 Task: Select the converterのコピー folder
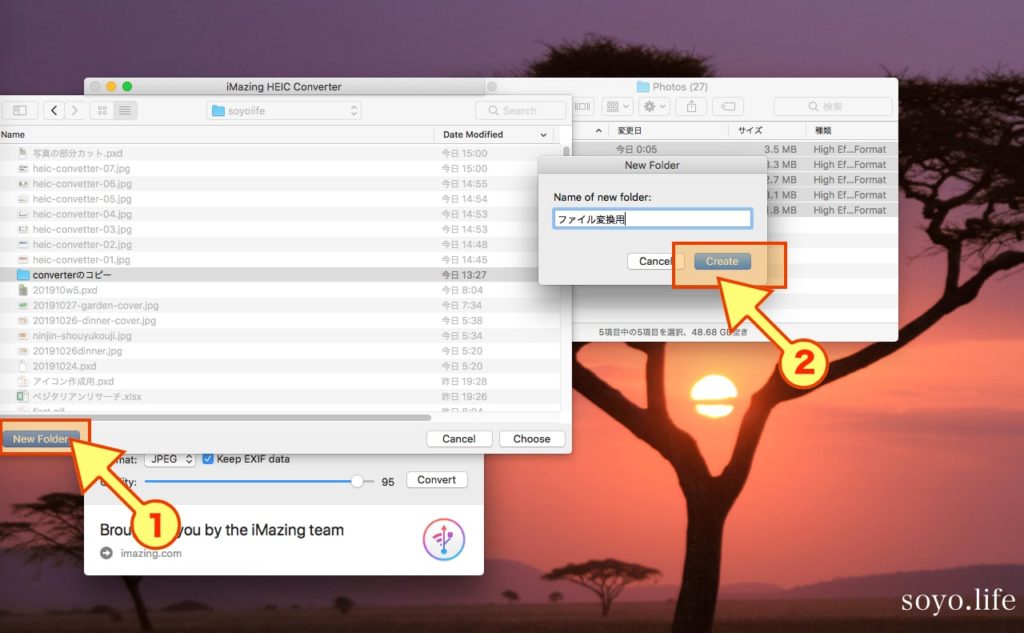pos(280,275)
